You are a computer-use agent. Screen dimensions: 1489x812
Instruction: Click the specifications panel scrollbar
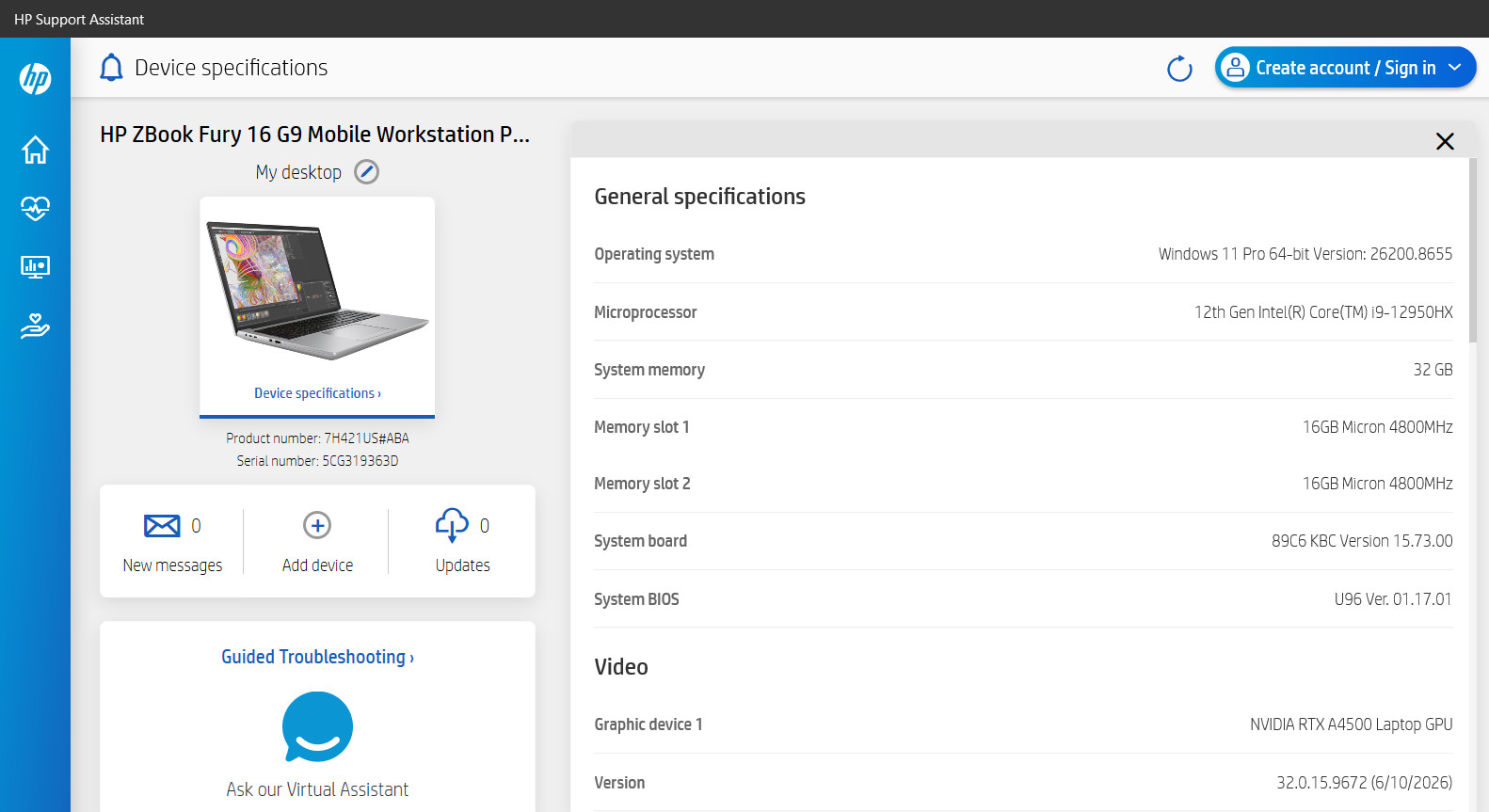(x=1473, y=250)
